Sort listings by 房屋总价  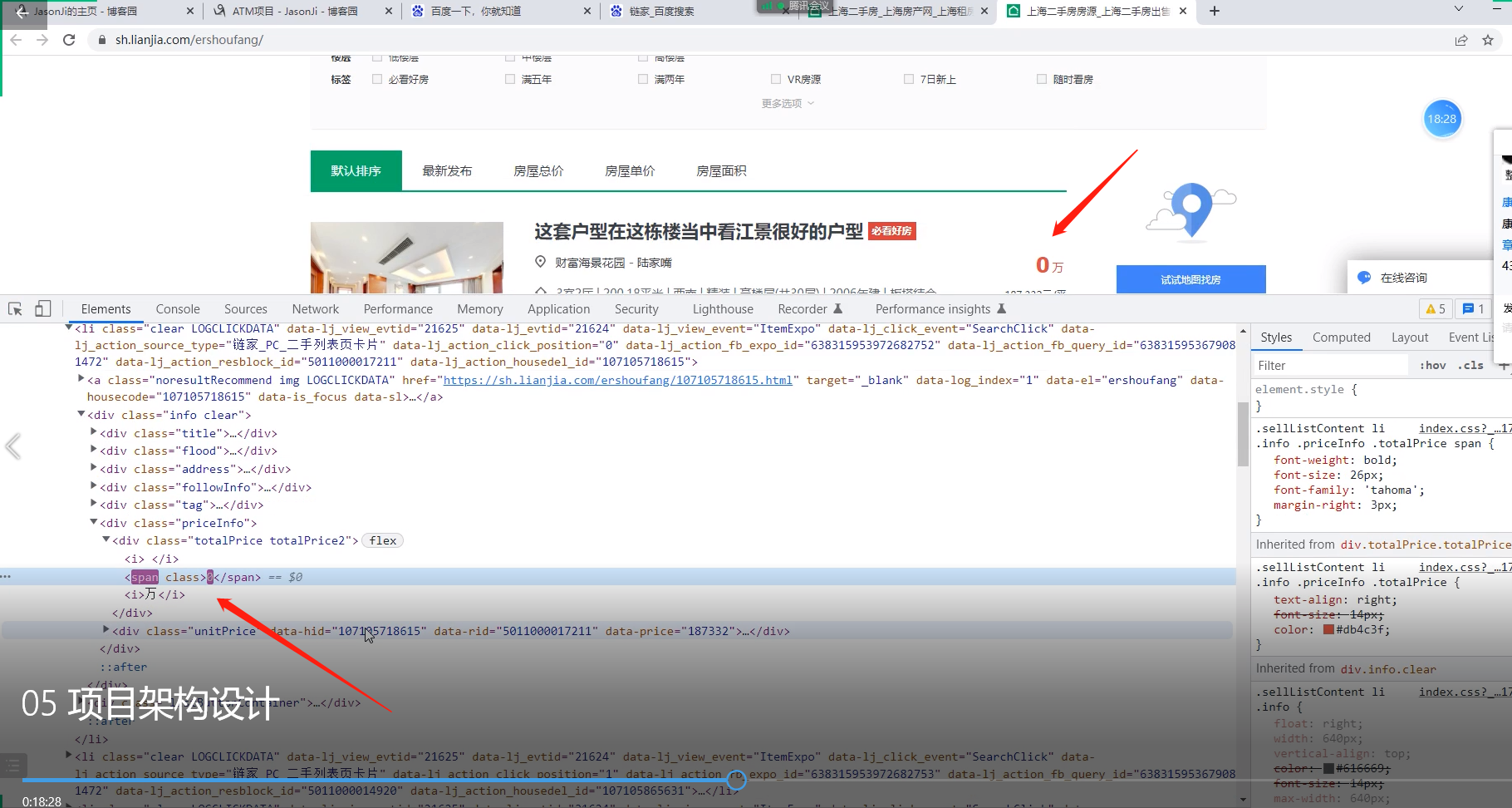(x=538, y=171)
